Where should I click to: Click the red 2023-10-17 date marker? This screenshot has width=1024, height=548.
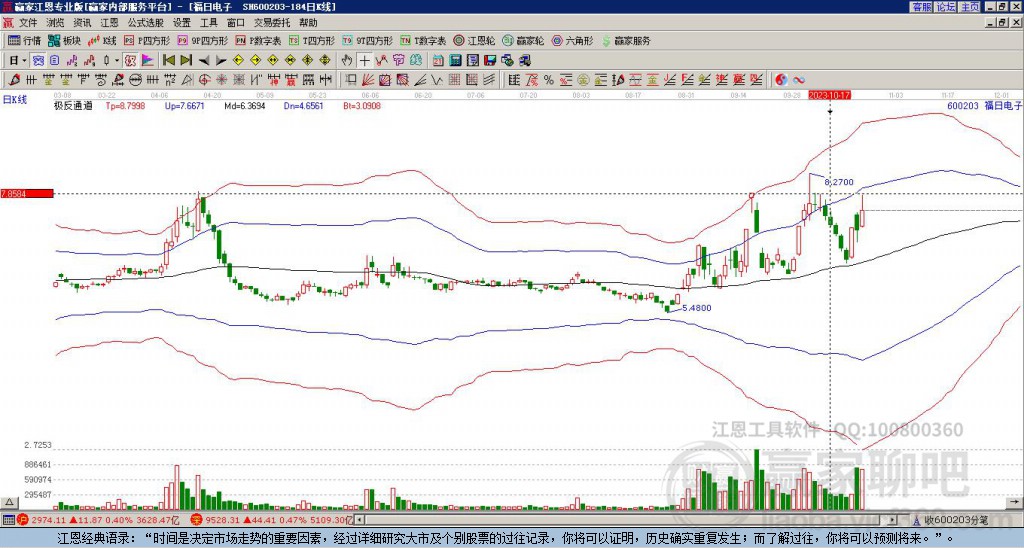[829, 95]
